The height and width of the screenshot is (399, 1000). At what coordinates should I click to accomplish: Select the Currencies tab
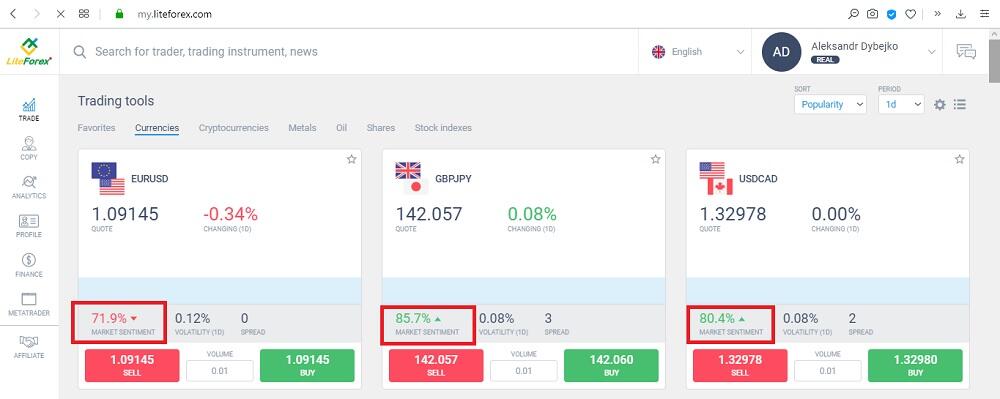click(x=157, y=127)
